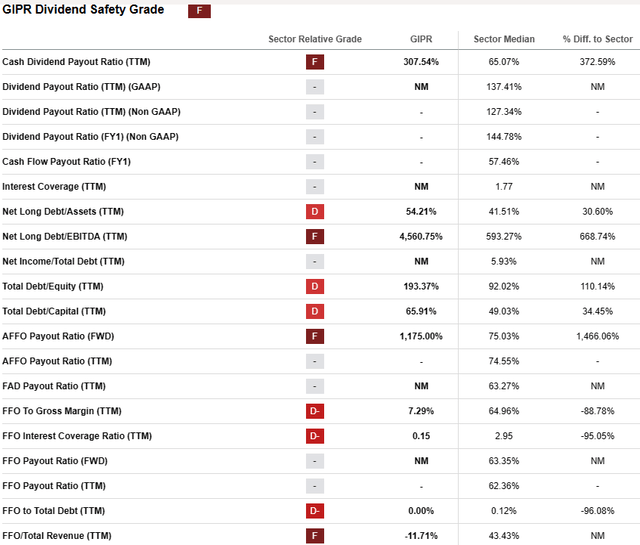640x545 pixels.
Task: Click F grade badge for Cash Dividend Payout Ratio
Action: pyautogui.click(x=315, y=62)
